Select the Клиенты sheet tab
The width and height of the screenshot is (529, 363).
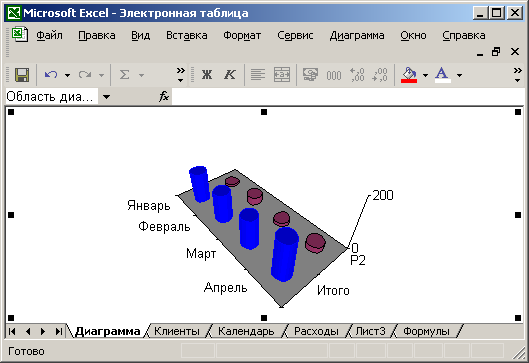click(x=177, y=331)
